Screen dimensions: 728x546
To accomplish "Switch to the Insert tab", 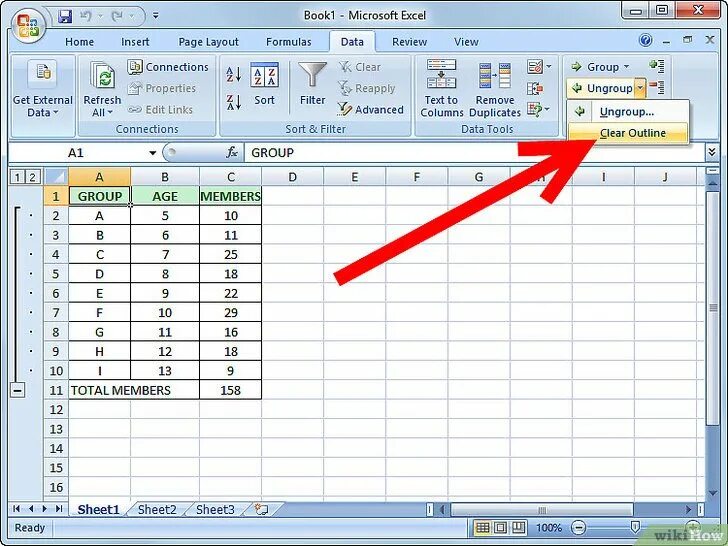I will (135, 42).
